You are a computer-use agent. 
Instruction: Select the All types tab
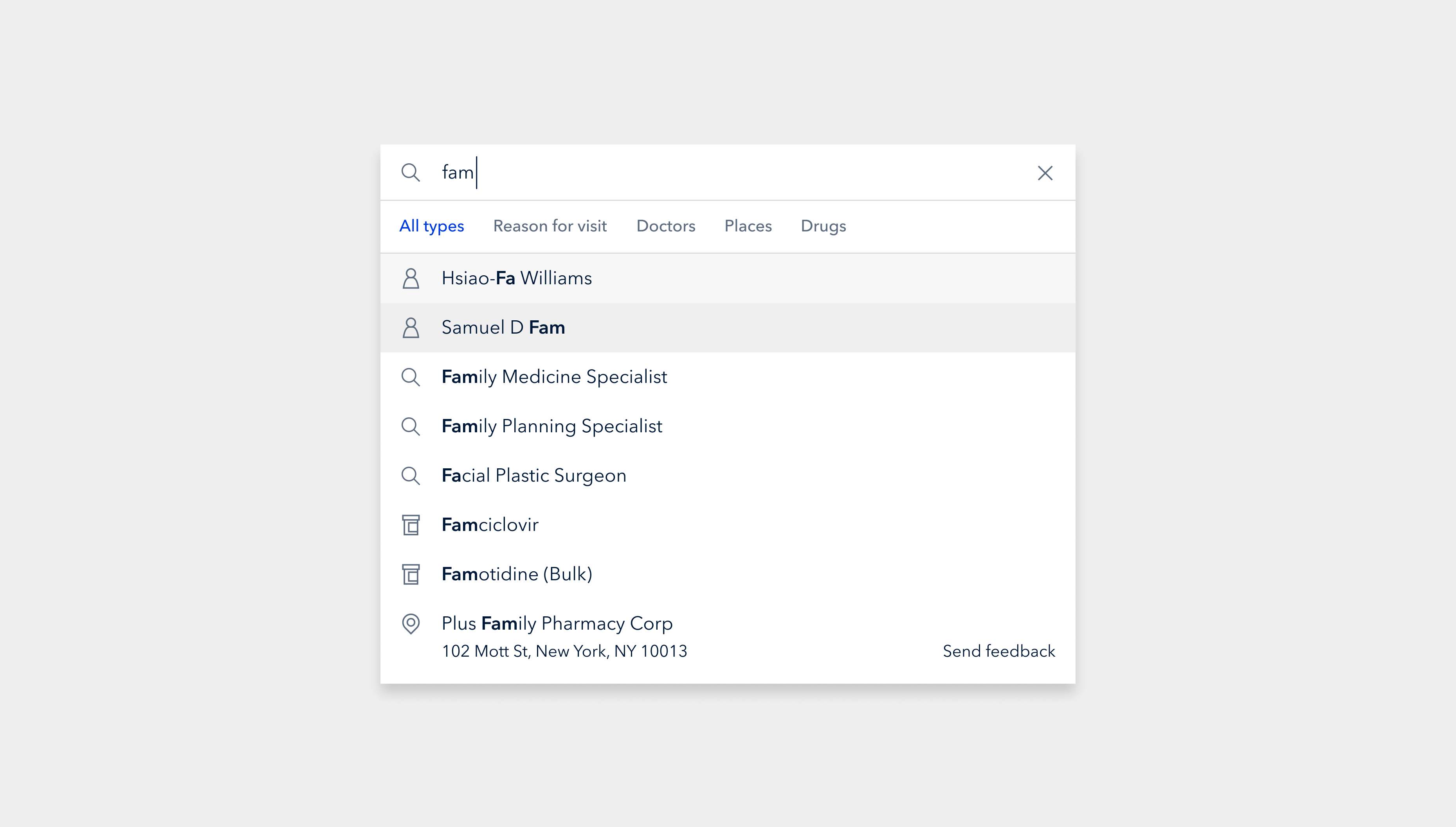(x=431, y=226)
